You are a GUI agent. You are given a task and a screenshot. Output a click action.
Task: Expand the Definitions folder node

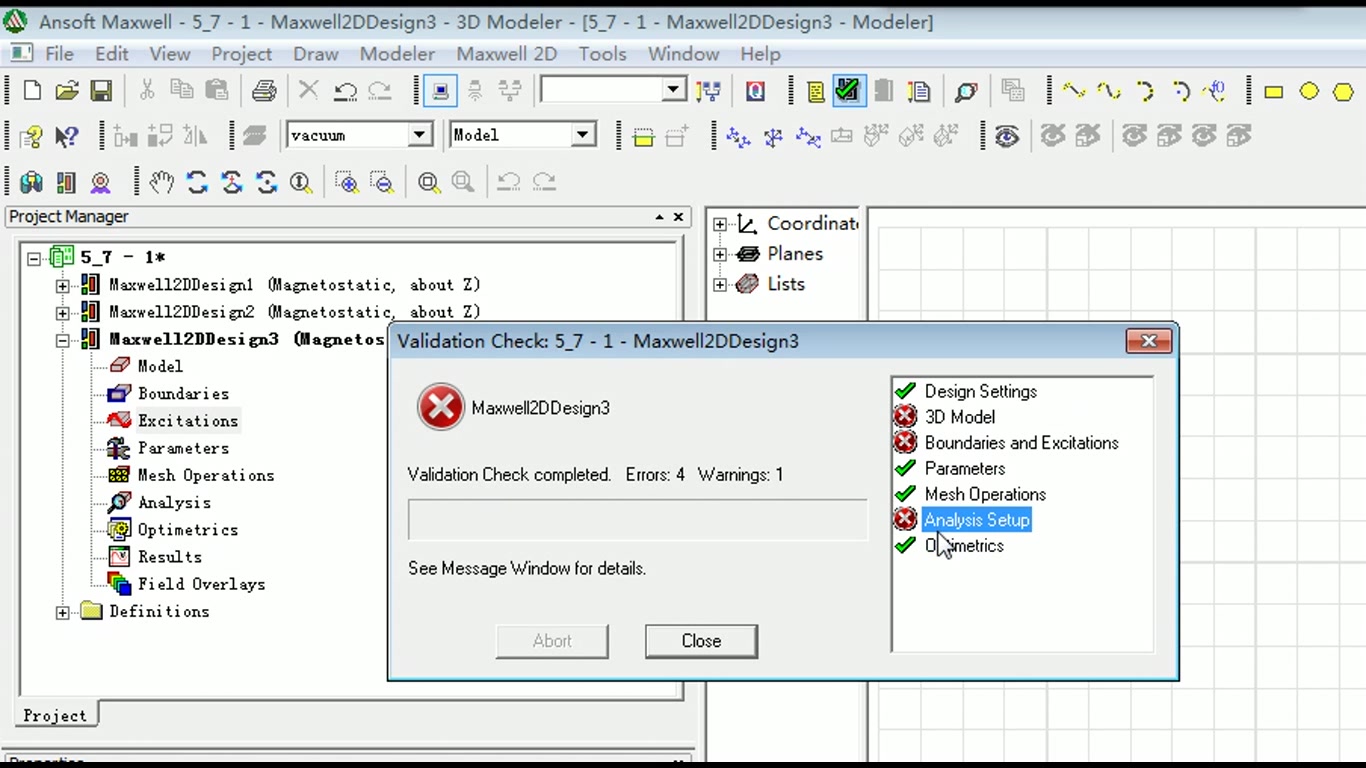[62, 612]
